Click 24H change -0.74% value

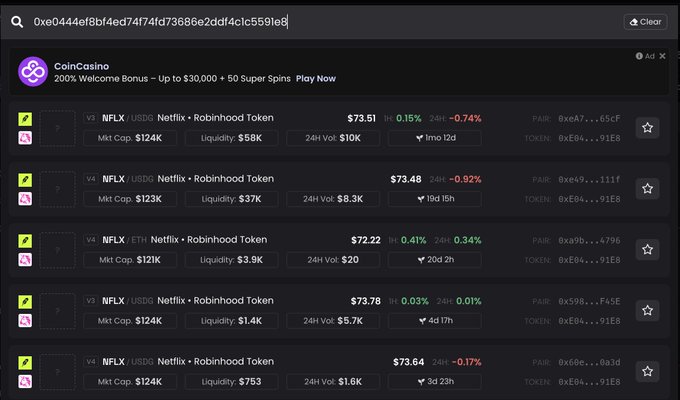[465, 118]
